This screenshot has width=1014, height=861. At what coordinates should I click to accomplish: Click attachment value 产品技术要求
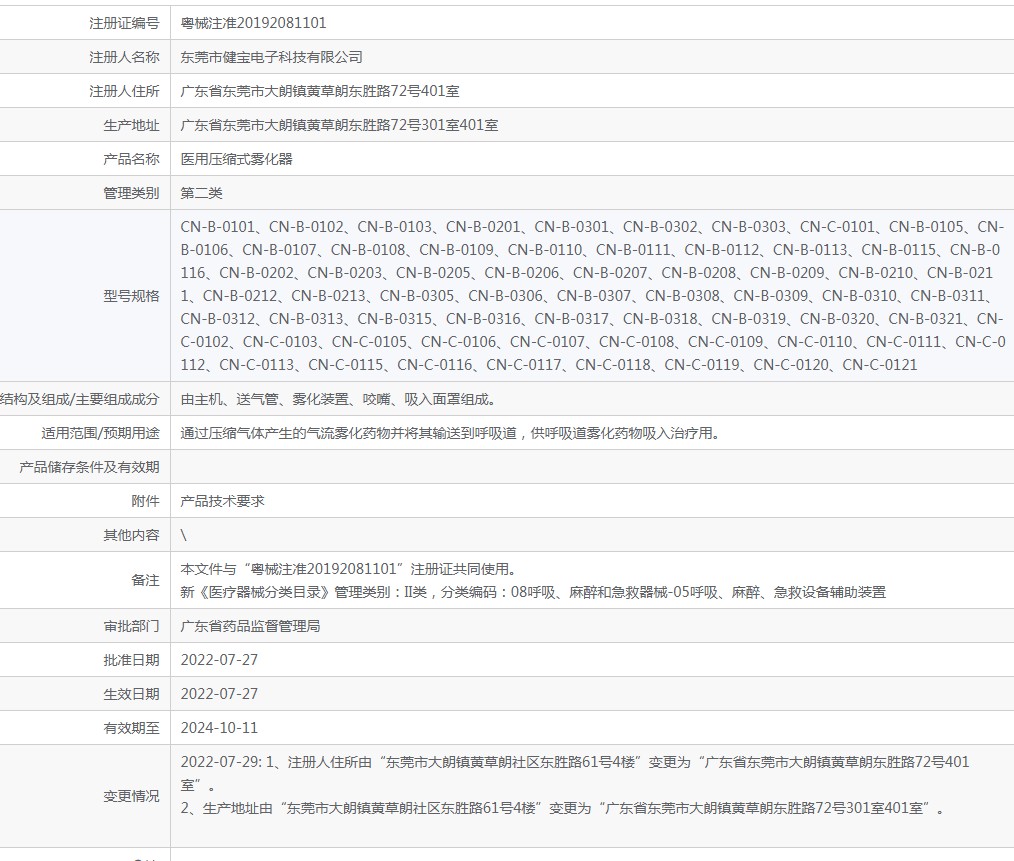pyautogui.click(x=222, y=501)
